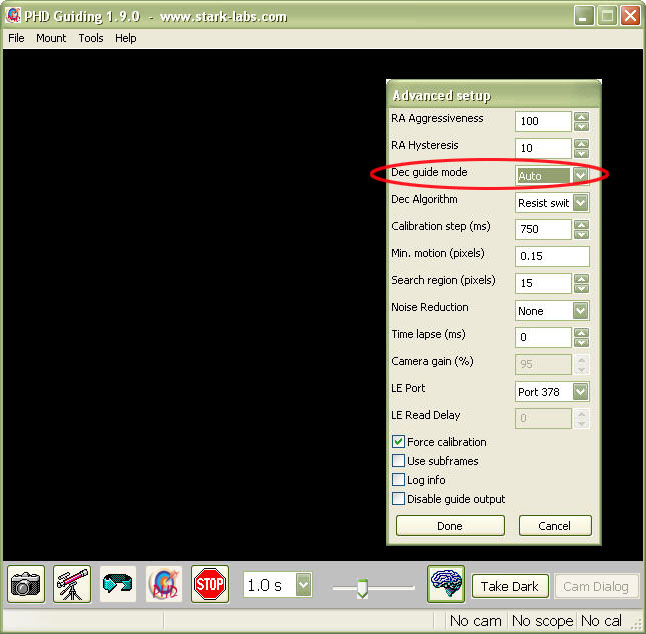Decrease RA Aggressiveness with down arrow
The image size is (646, 634).
581,126
